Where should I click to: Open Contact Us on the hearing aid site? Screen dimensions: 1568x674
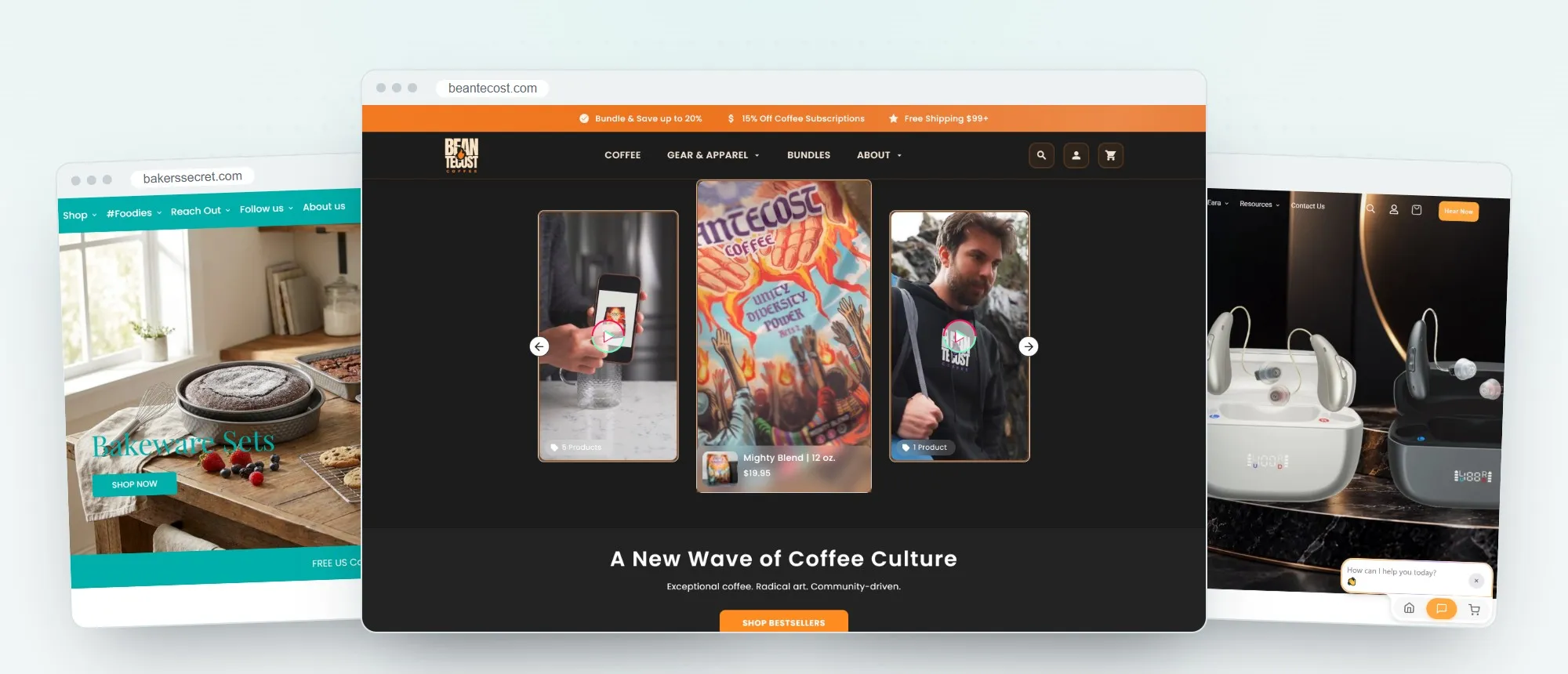tap(1308, 206)
